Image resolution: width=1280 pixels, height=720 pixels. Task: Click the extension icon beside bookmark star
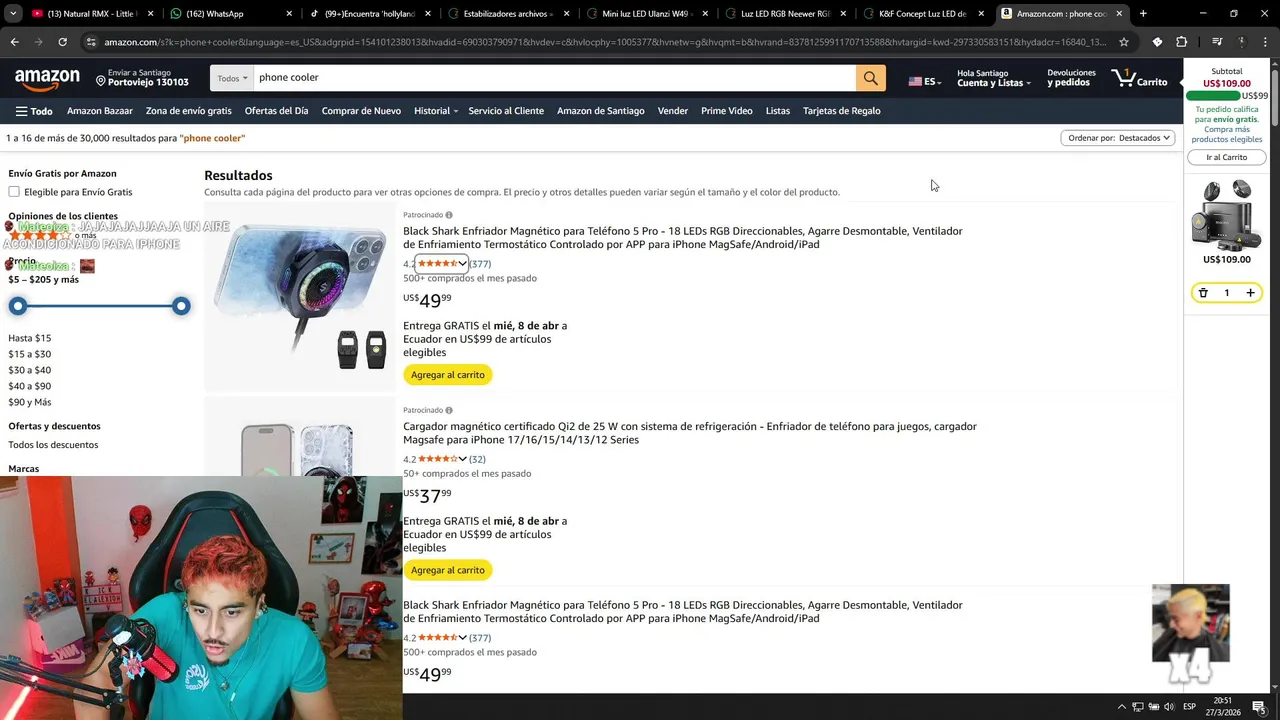1157,42
